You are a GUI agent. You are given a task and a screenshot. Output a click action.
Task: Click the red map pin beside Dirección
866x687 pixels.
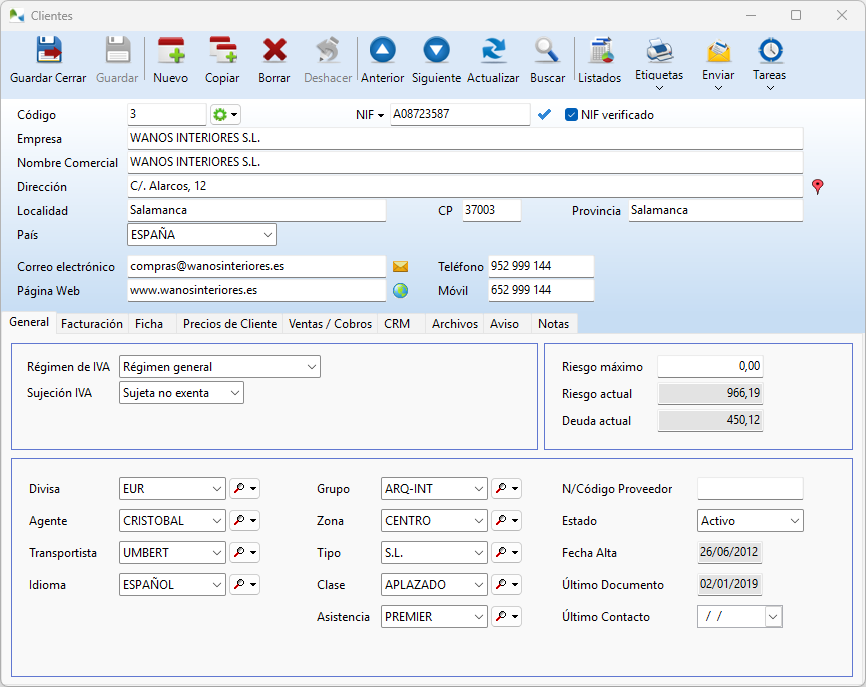tap(818, 186)
